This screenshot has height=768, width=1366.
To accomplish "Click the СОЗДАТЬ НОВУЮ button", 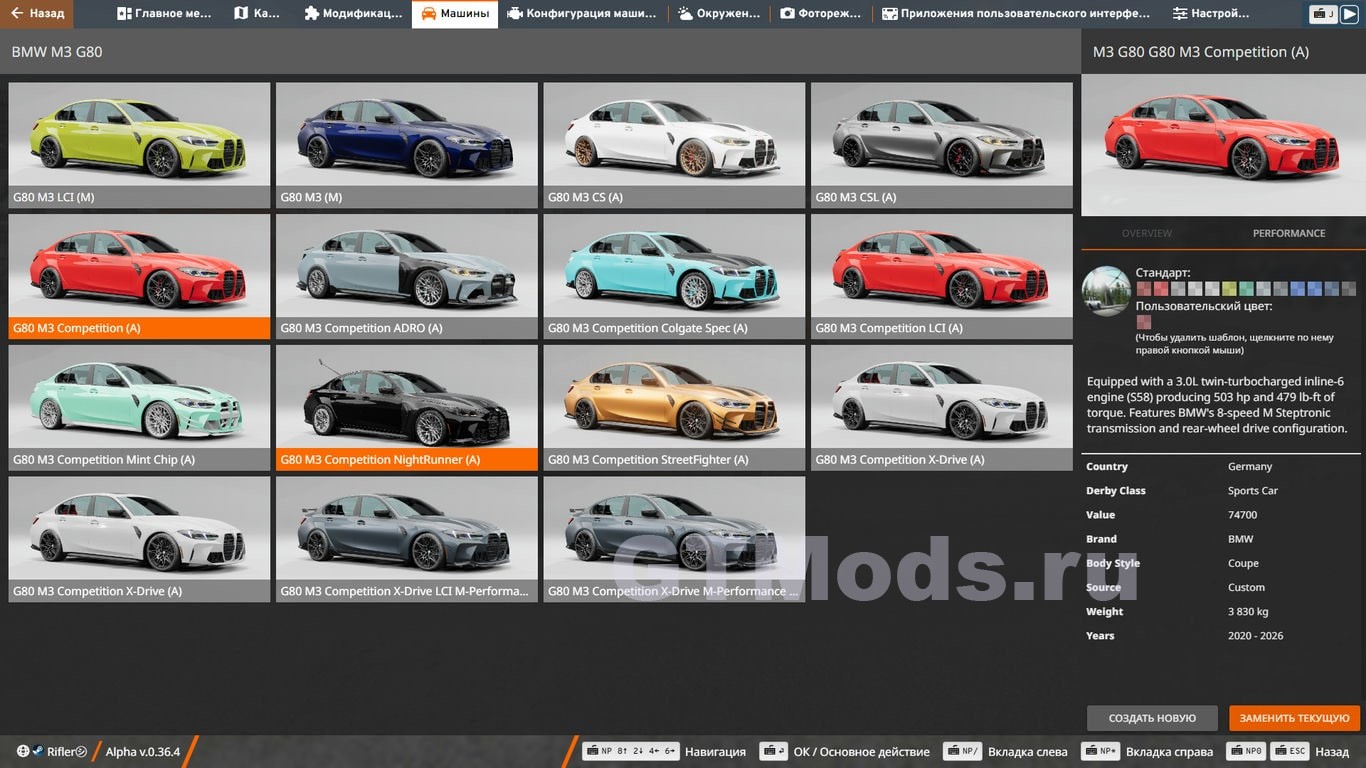I will [x=1152, y=718].
